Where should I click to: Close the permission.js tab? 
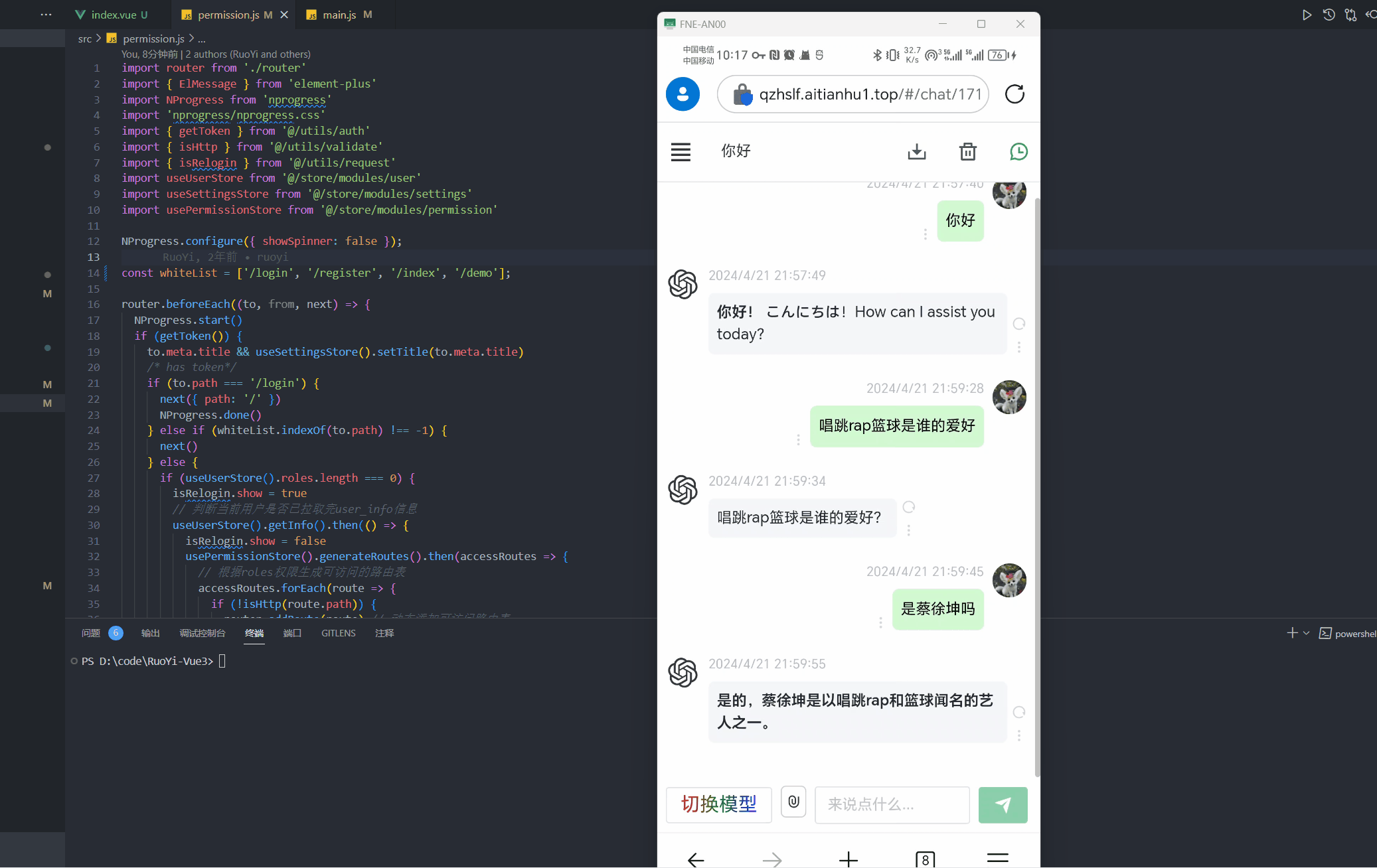(284, 15)
